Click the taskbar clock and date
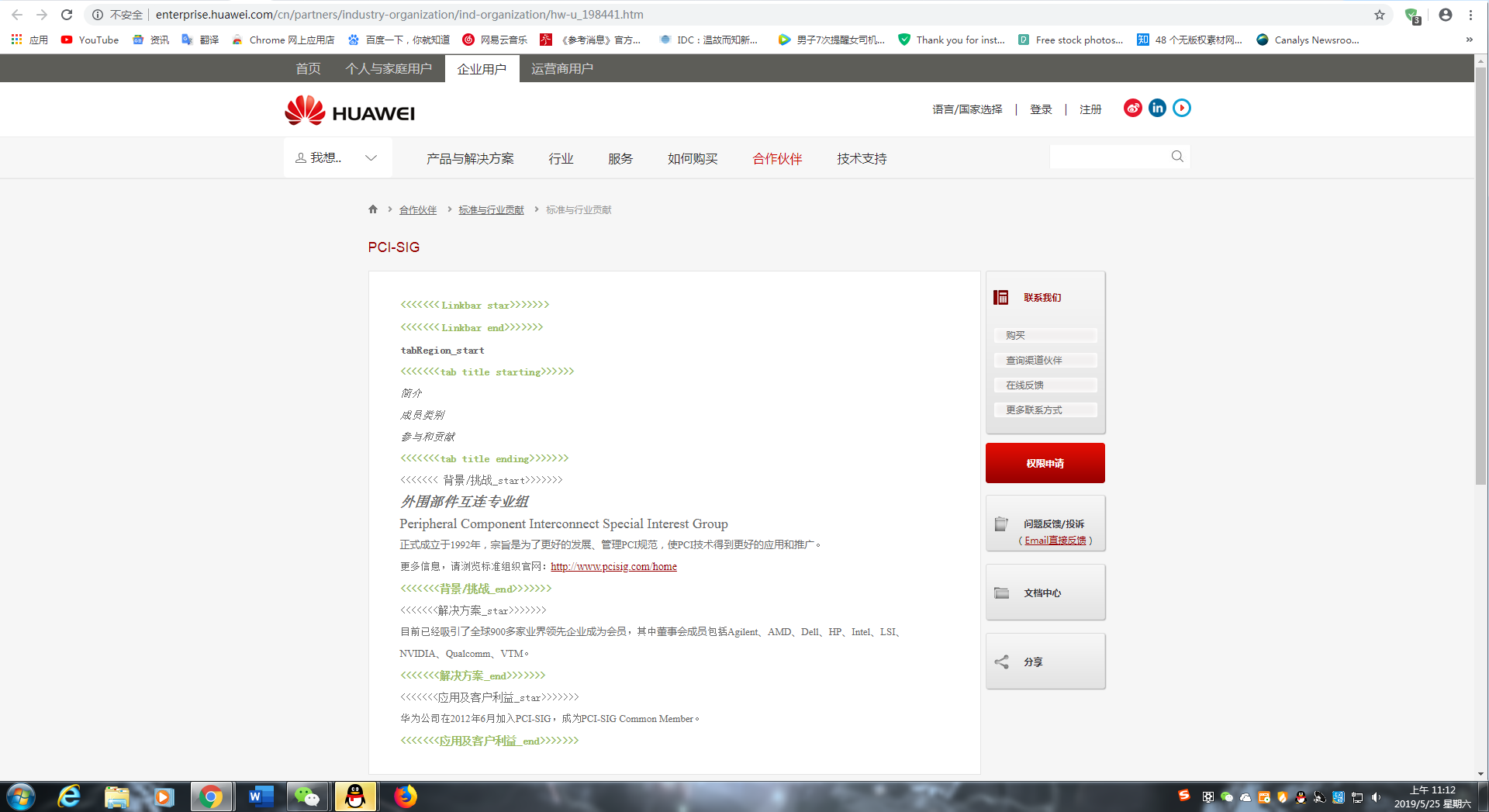Screen dimensions: 1489x812 click(1432, 797)
